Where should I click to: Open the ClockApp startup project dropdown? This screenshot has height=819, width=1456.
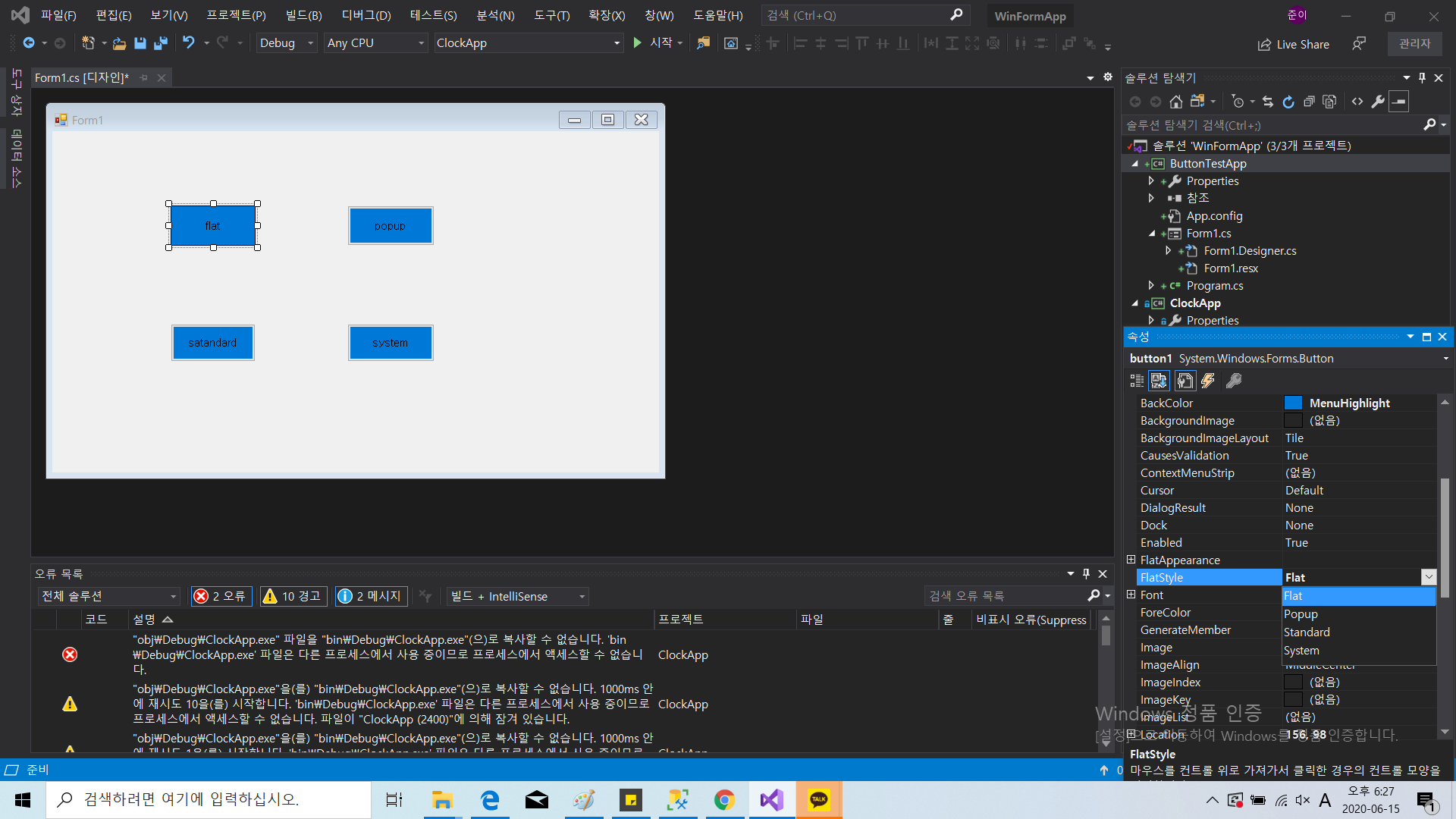pyautogui.click(x=528, y=43)
